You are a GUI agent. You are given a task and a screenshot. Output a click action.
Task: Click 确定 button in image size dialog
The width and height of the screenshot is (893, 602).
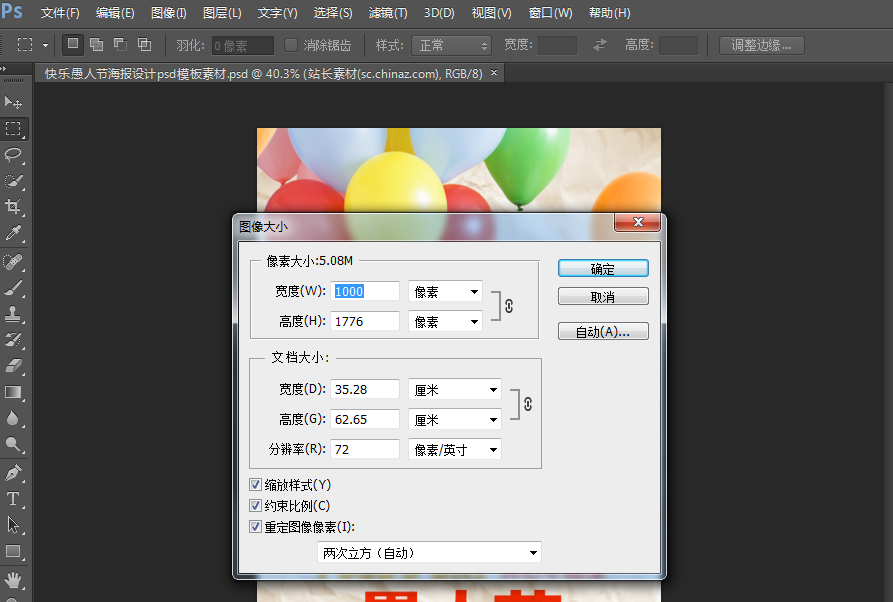(603, 268)
